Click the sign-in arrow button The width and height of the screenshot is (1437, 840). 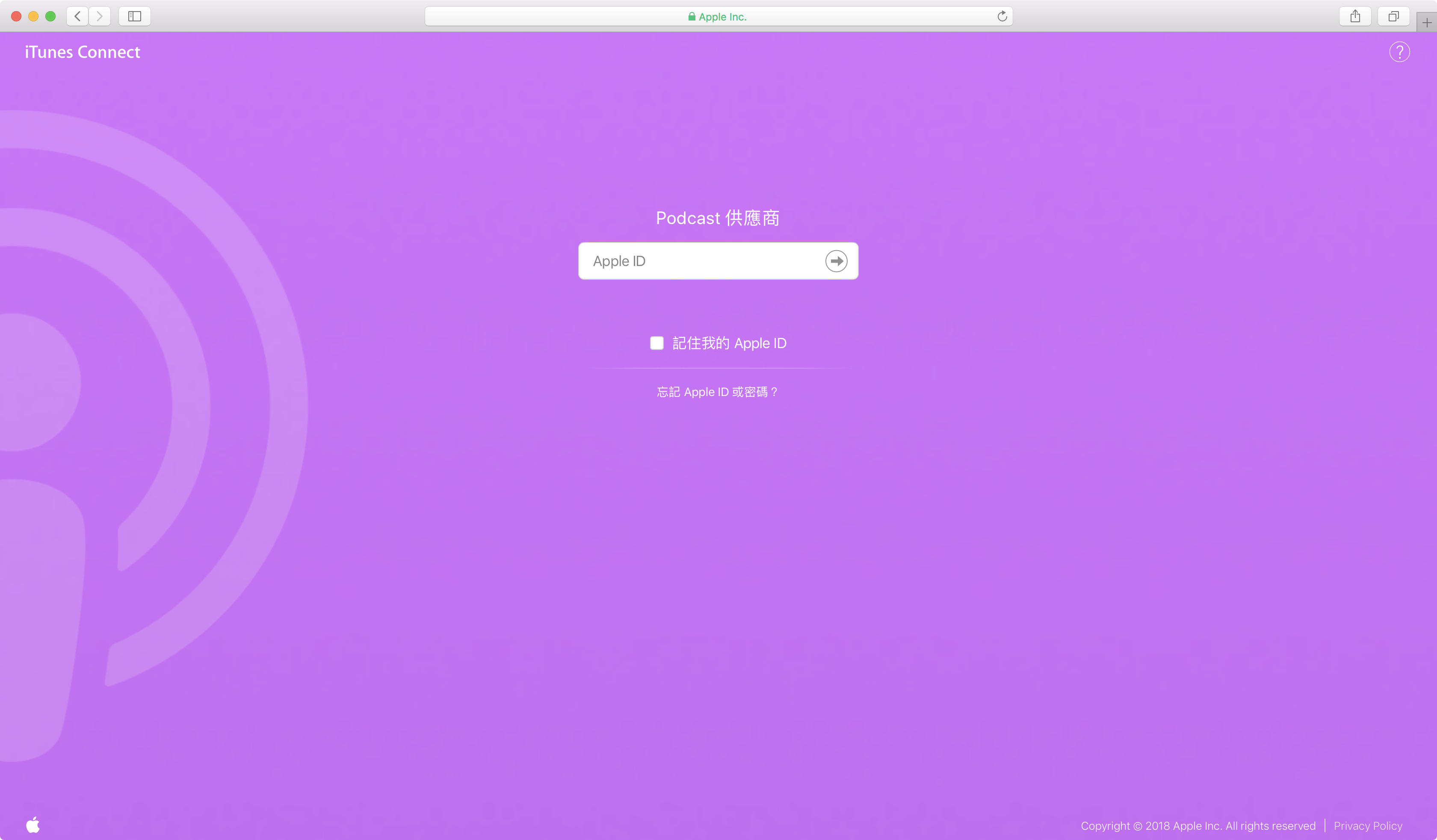(x=836, y=261)
